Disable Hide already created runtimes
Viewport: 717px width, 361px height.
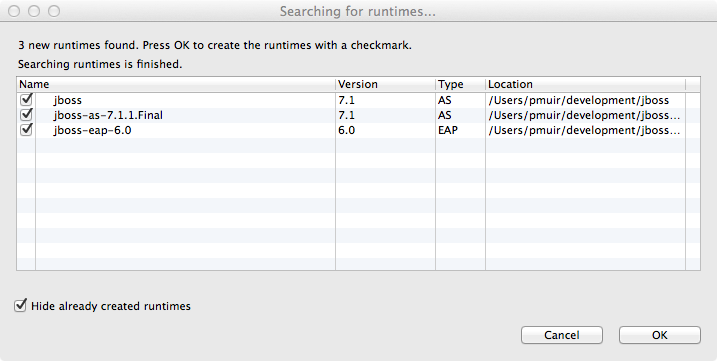[x=20, y=305]
